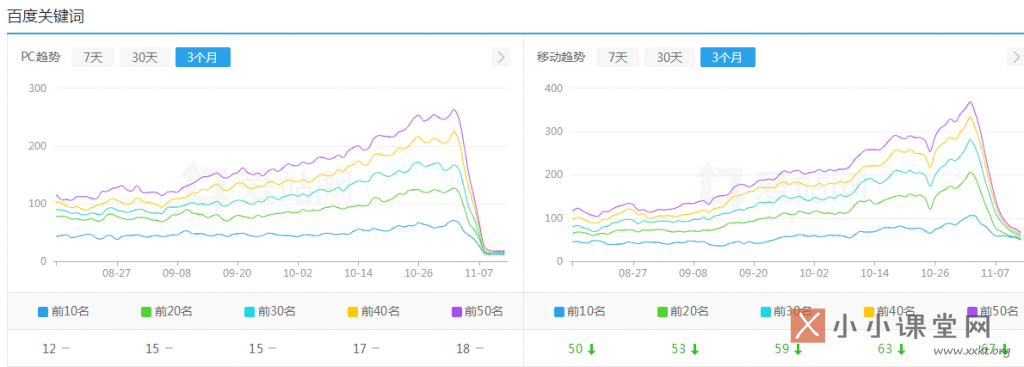
Task: Select 30天 tab in 移动趋势 chart
Action: coord(670,57)
